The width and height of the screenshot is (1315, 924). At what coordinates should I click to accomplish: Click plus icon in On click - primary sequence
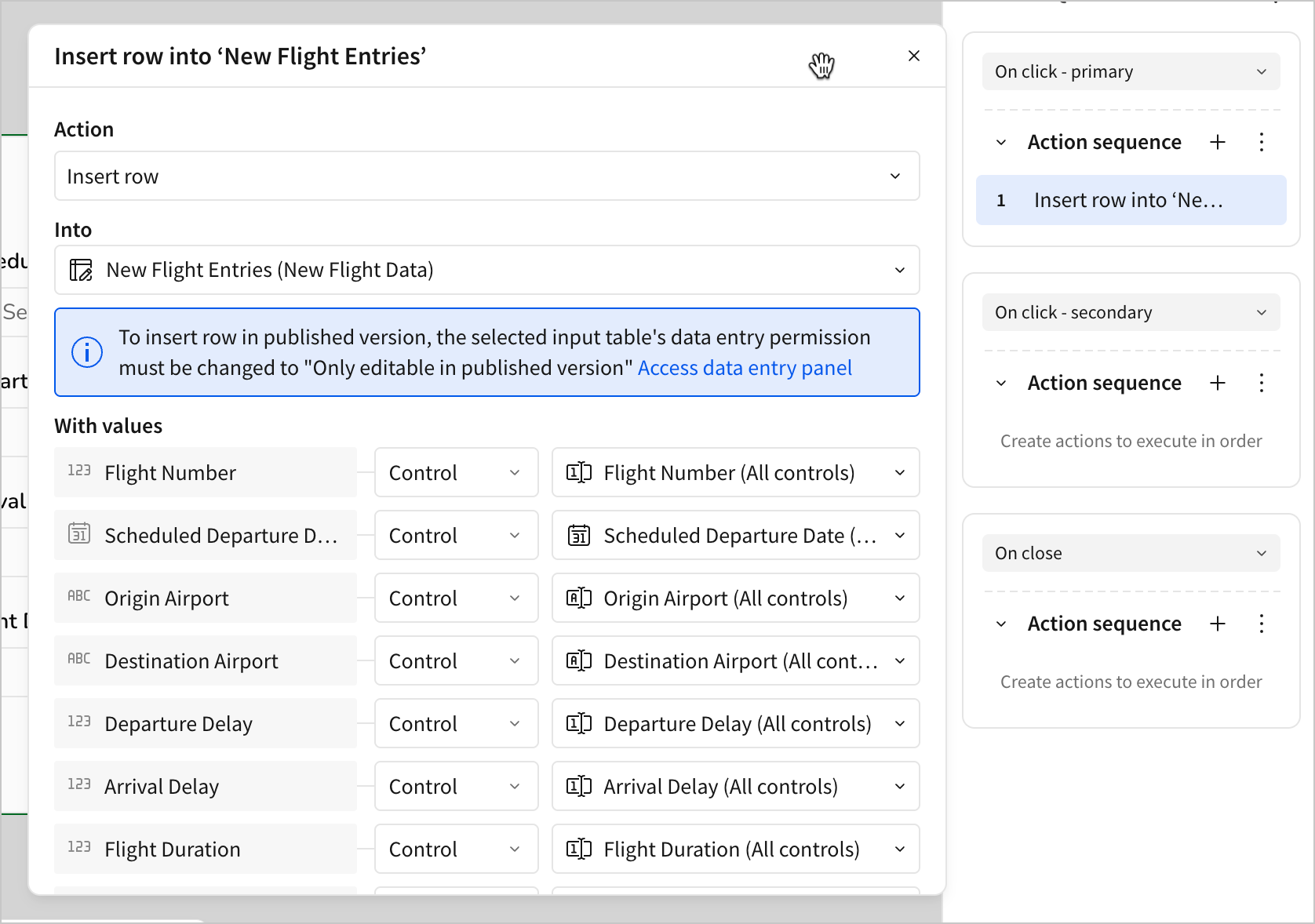click(x=1217, y=142)
